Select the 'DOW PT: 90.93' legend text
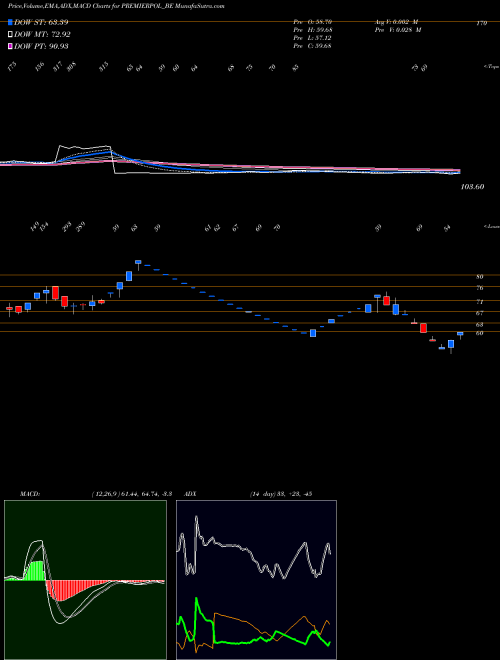500x660 pixels. [41, 46]
